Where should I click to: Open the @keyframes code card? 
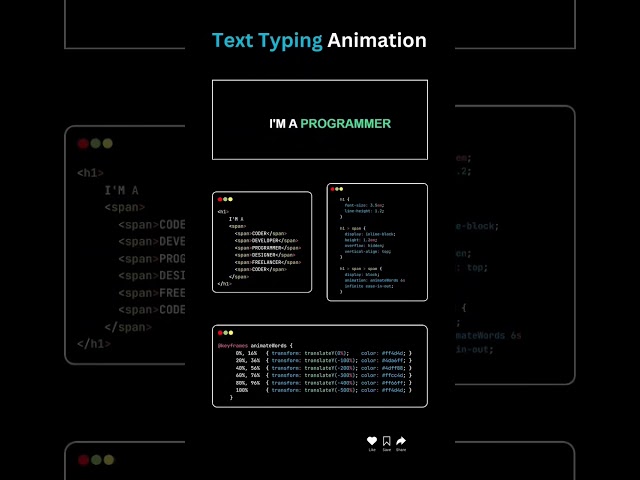click(320, 366)
